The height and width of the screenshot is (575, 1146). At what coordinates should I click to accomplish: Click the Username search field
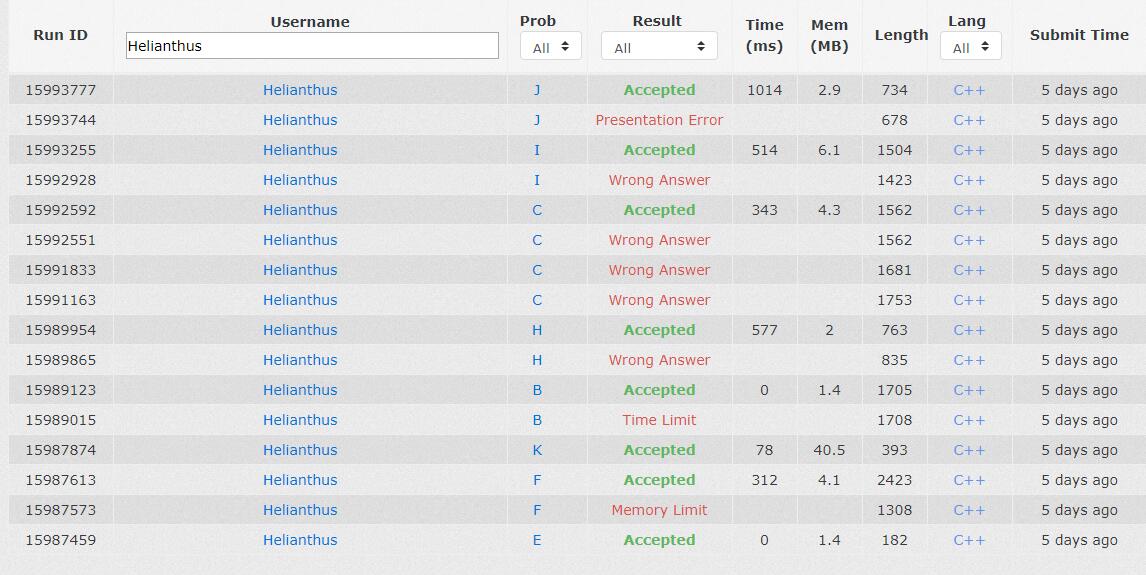click(x=311, y=46)
